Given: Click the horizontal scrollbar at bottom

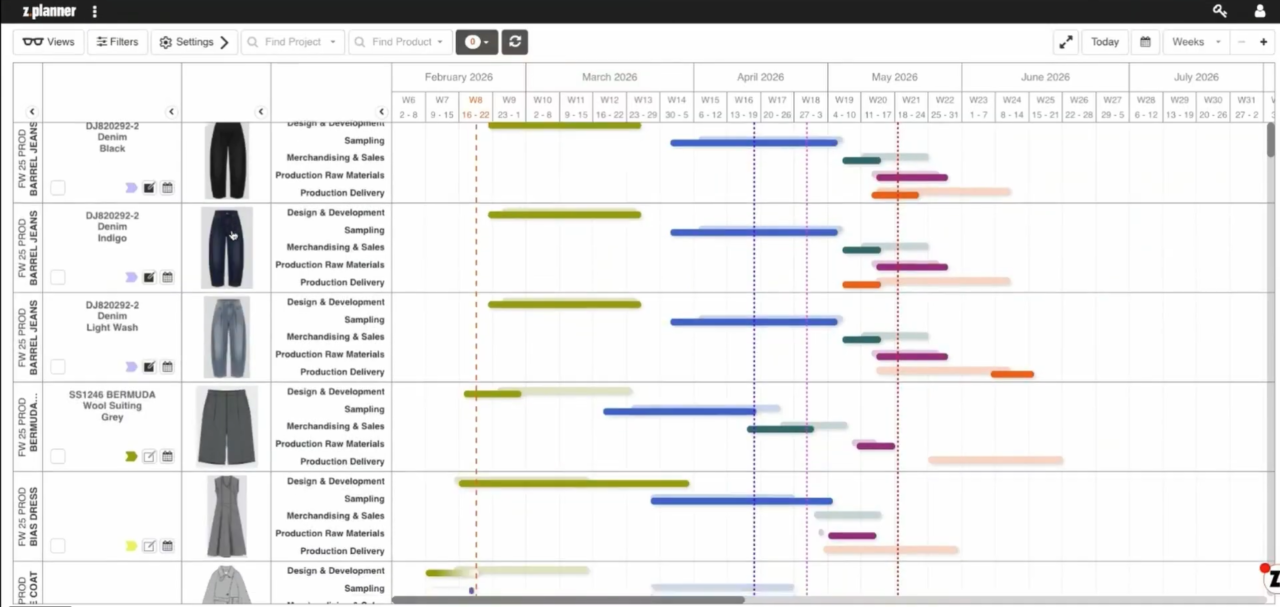Looking at the screenshot, I should pyautogui.click(x=568, y=600).
